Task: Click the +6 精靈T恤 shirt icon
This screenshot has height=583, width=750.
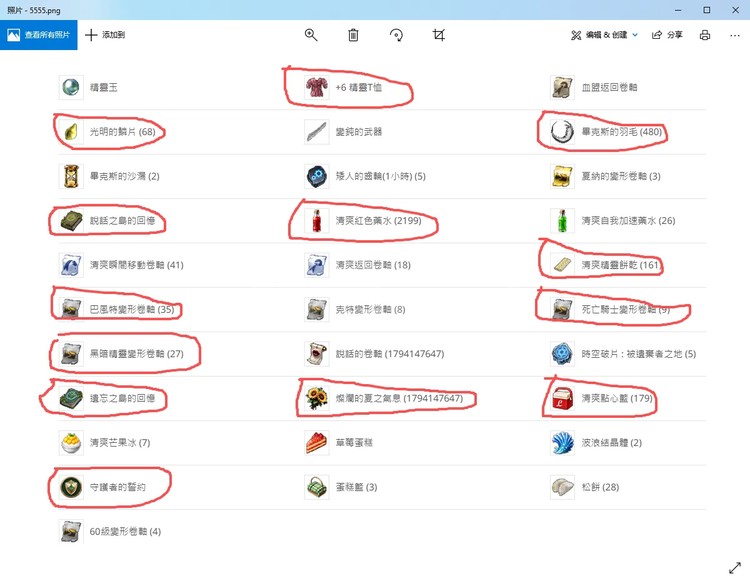Action: point(317,88)
